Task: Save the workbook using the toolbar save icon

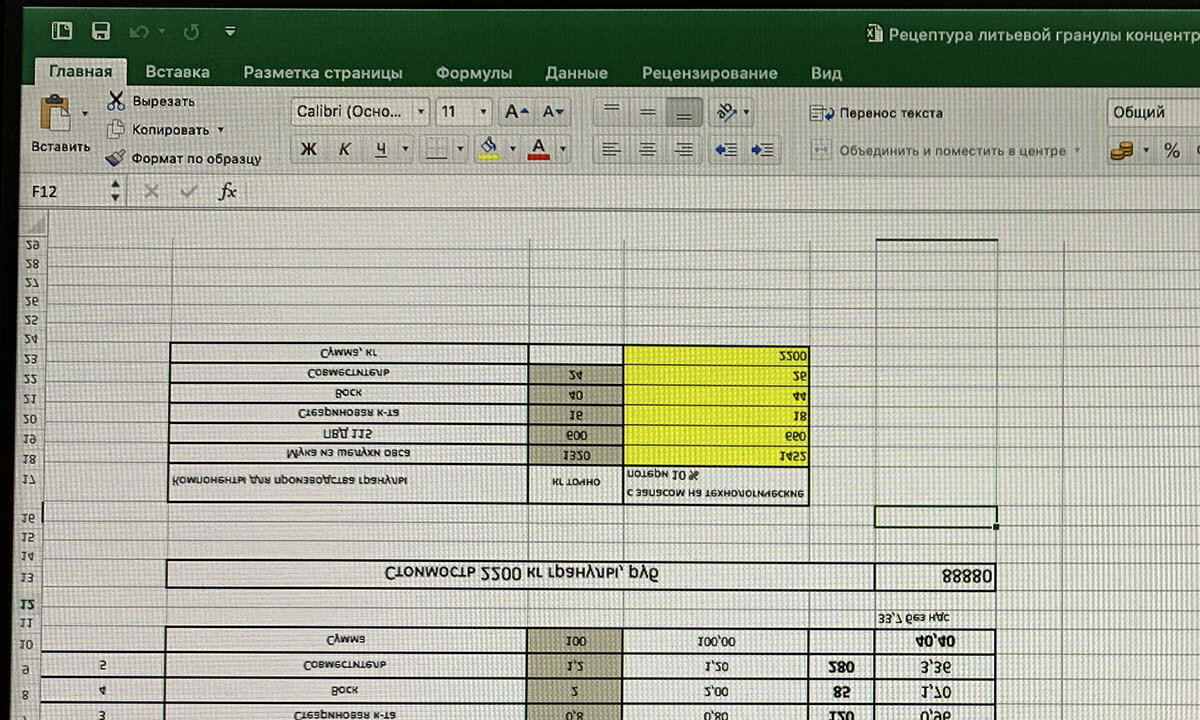Action: click(x=99, y=31)
